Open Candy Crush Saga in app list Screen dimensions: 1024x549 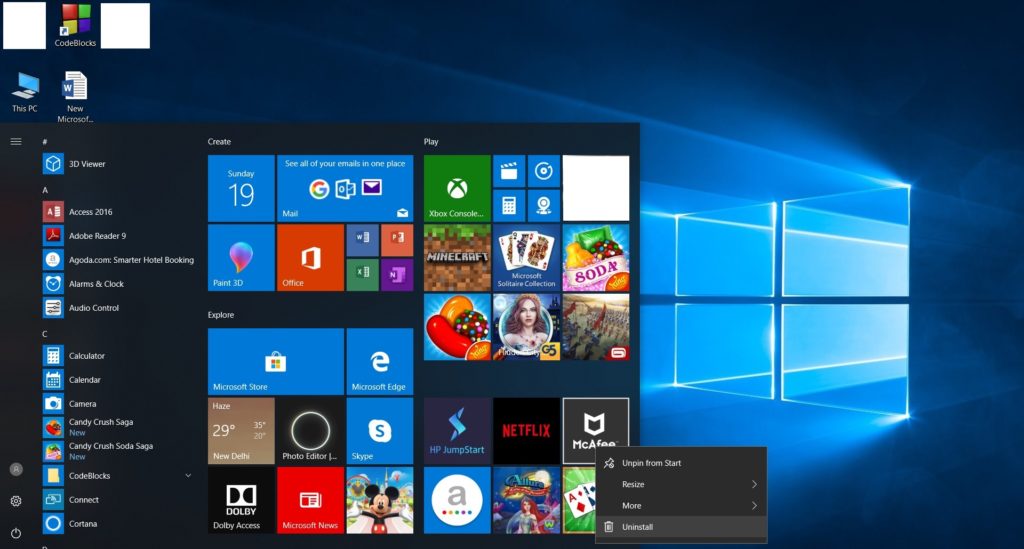[x=118, y=428]
